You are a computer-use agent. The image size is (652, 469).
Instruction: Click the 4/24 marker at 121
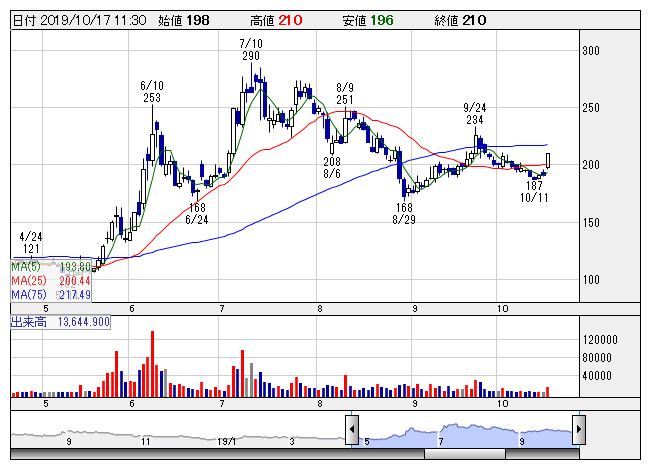pyautogui.click(x=31, y=241)
